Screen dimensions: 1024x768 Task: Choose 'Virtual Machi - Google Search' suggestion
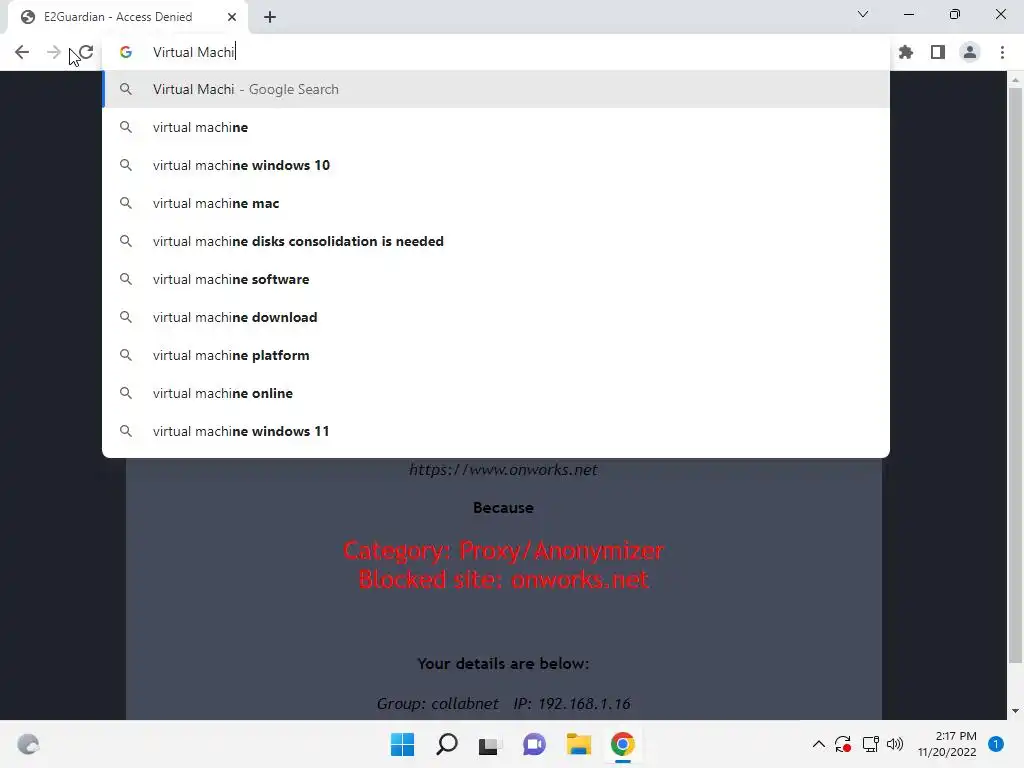(496, 89)
